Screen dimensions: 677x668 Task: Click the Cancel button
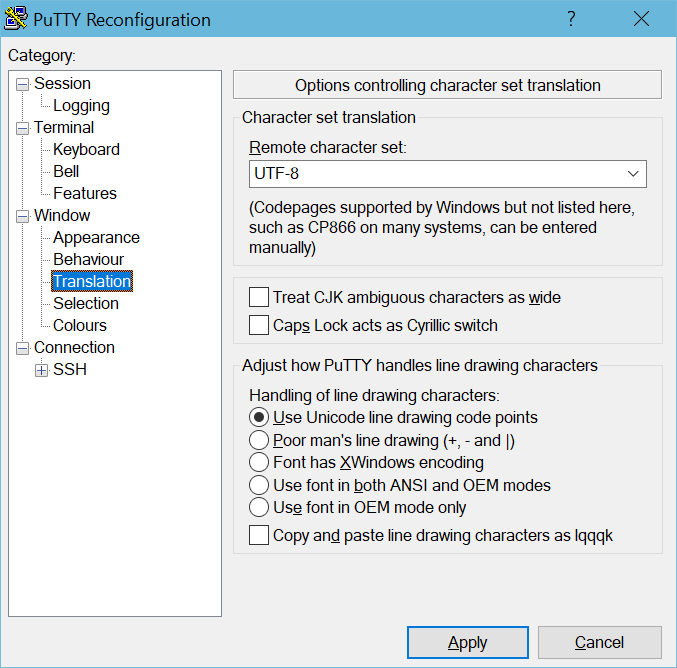(x=599, y=643)
